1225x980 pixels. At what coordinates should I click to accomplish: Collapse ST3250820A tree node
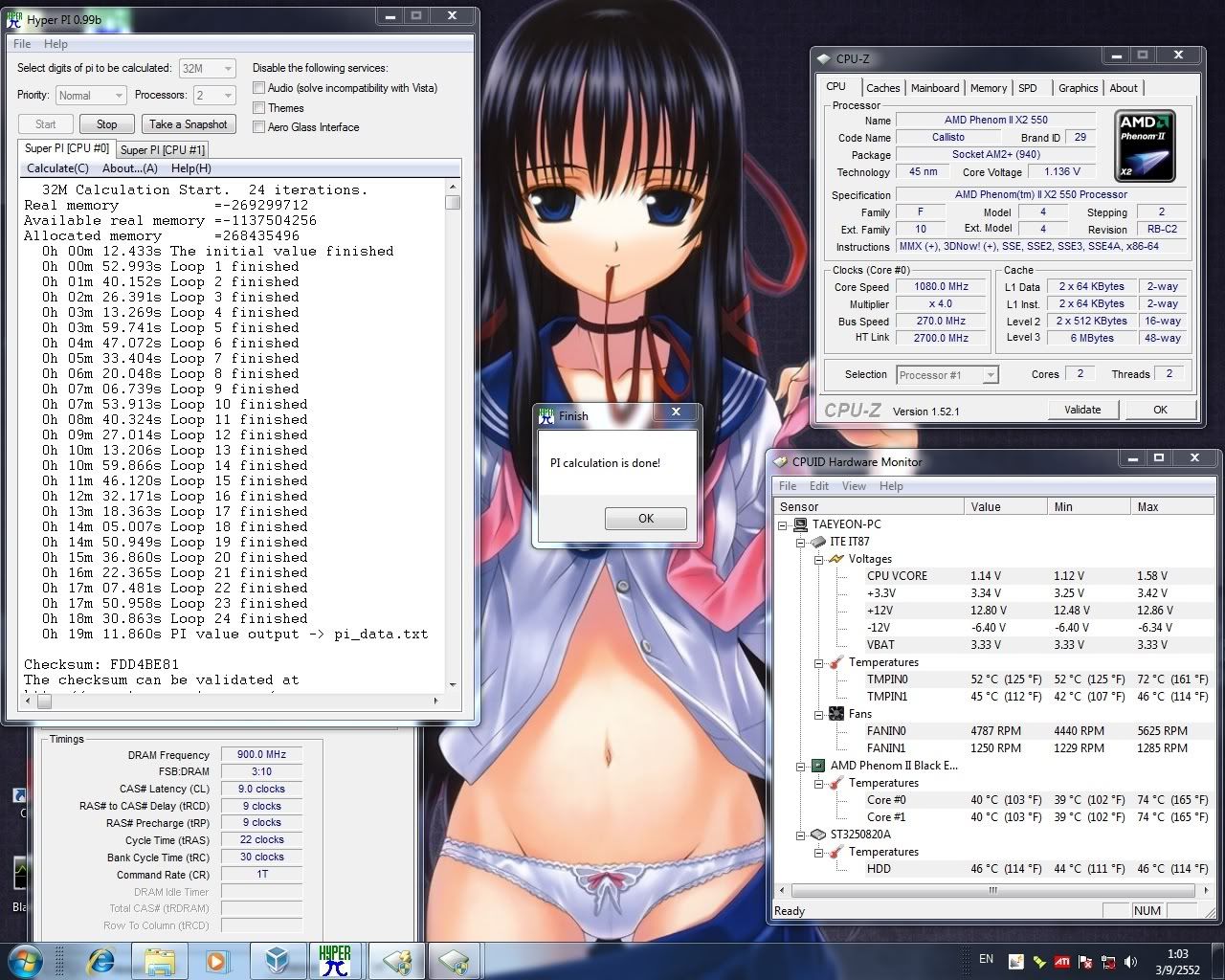802,835
